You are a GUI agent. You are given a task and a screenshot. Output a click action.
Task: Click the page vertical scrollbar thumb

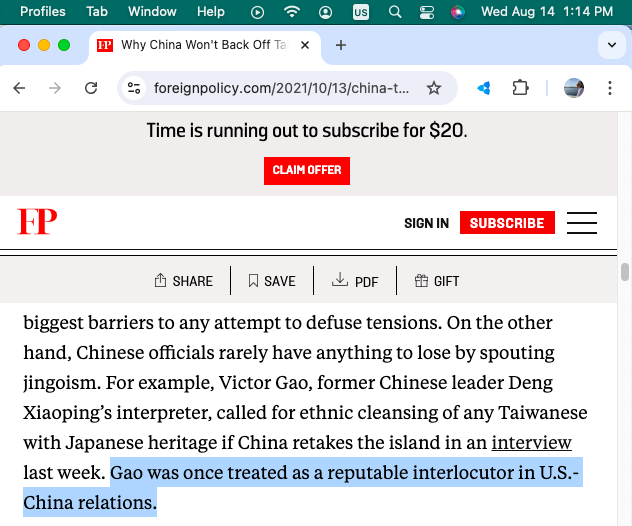click(625, 272)
